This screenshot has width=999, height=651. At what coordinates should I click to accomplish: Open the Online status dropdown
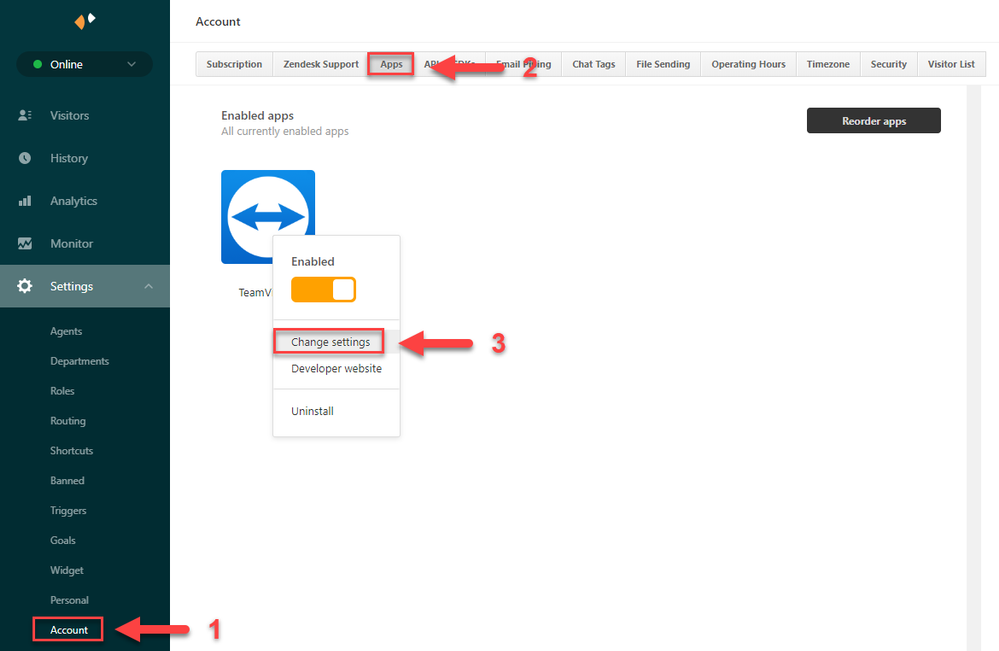(x=84, y=63)
